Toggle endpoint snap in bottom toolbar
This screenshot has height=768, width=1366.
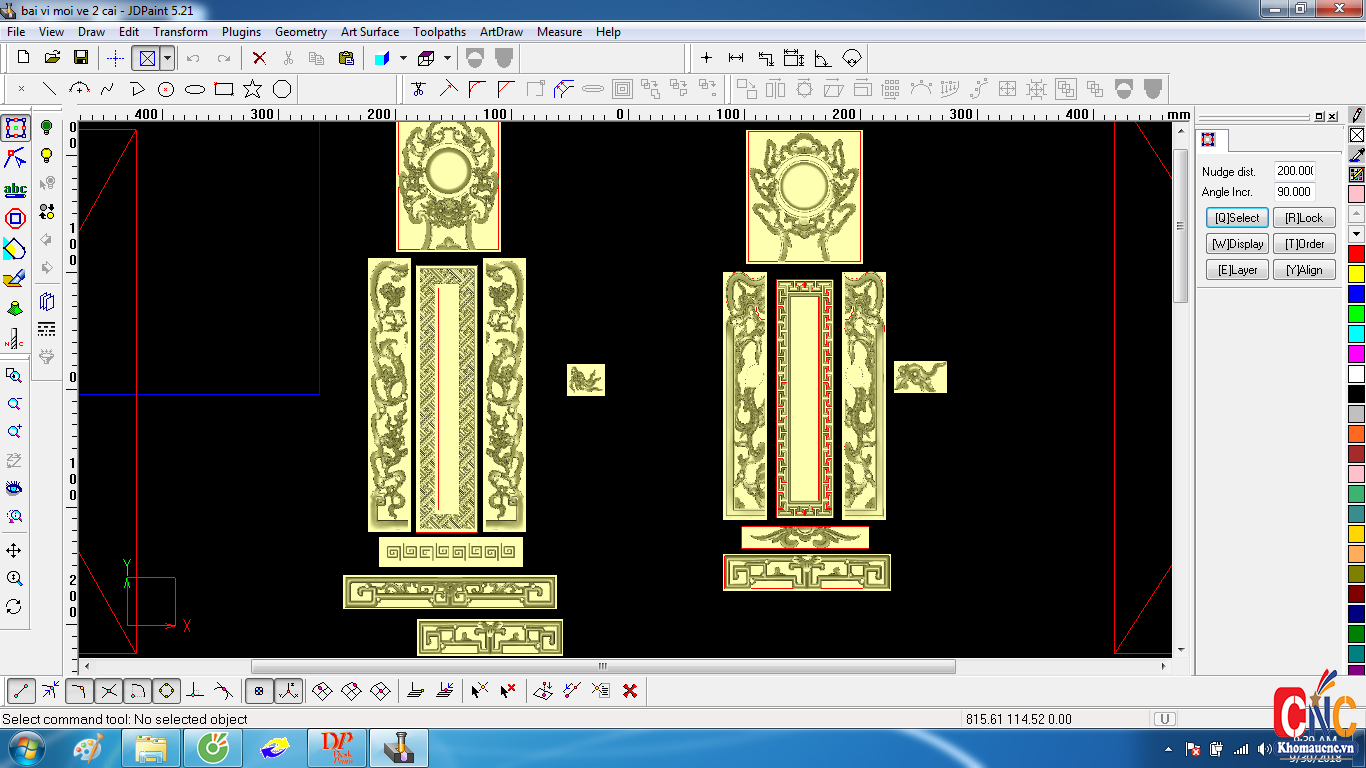coord(22,690)
